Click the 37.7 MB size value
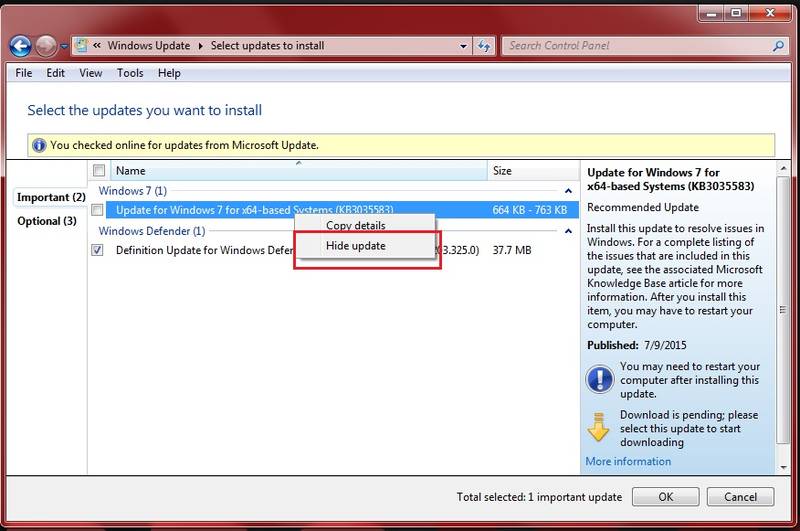The height and width of the screenshot is (531, 800). [512, 250]
